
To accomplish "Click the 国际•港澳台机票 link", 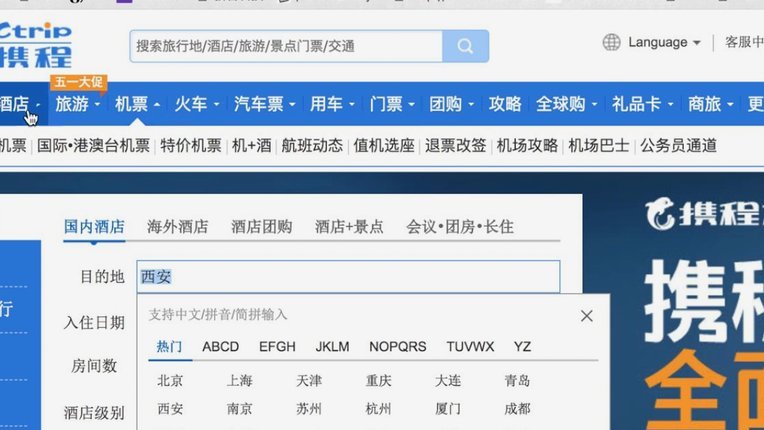I will (x=93, y=146).
